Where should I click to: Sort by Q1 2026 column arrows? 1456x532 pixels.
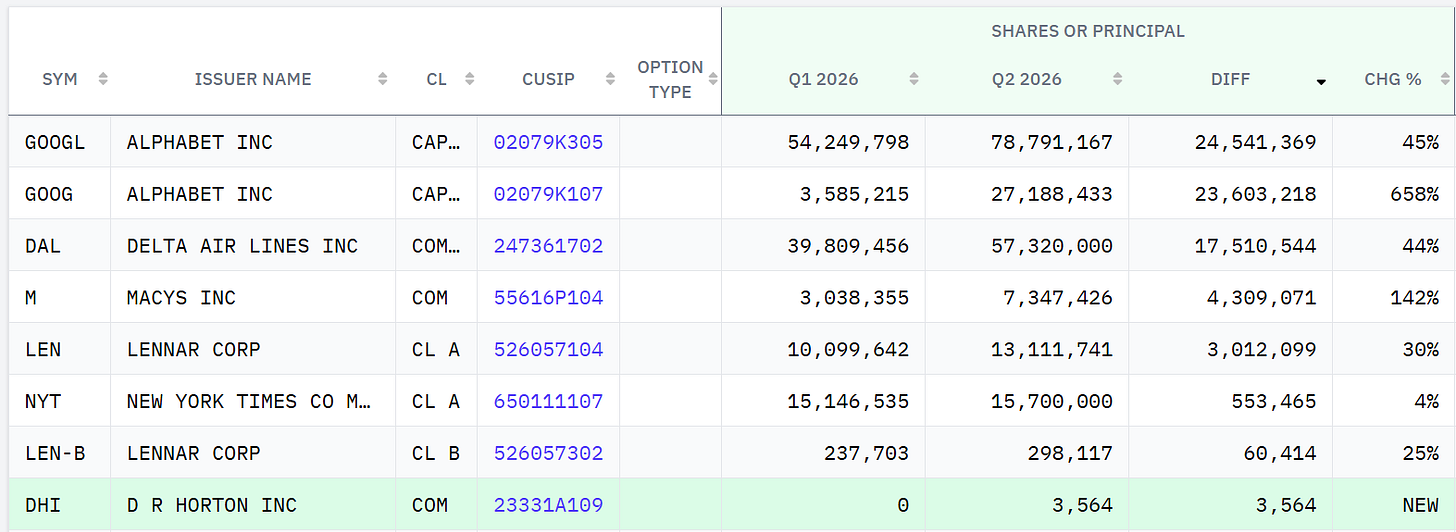(x=914, y=79)
